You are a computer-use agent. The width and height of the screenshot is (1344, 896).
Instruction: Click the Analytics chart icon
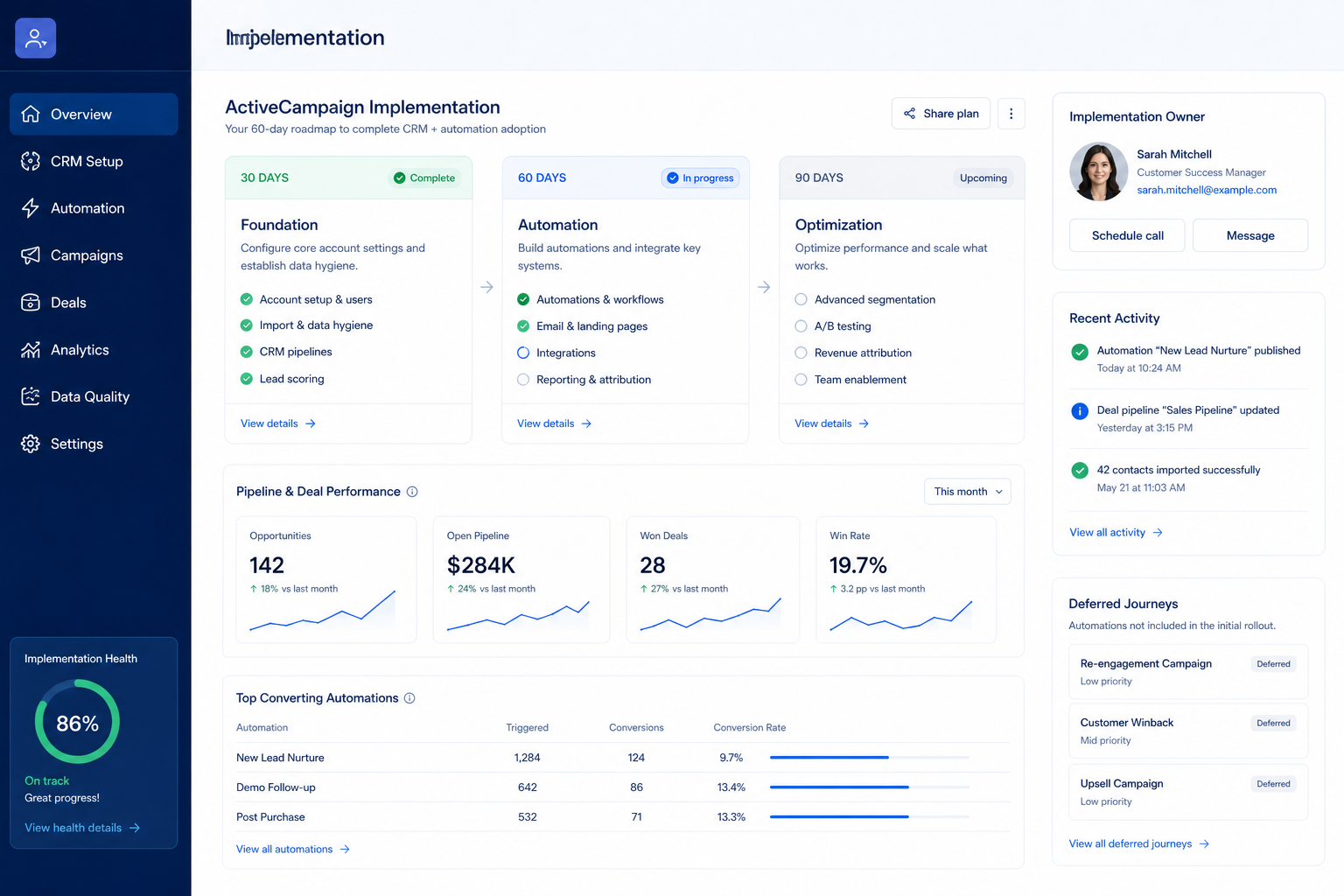[x=31, y=350]
